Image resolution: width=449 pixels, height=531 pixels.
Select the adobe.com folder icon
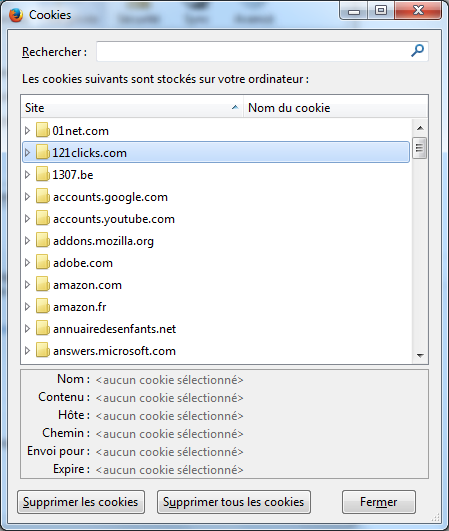point(43,262)
